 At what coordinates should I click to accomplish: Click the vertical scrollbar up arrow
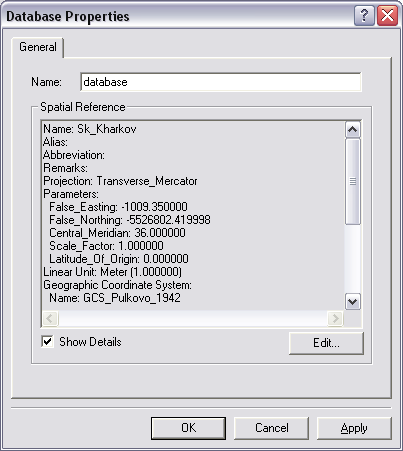coord(353,130)
